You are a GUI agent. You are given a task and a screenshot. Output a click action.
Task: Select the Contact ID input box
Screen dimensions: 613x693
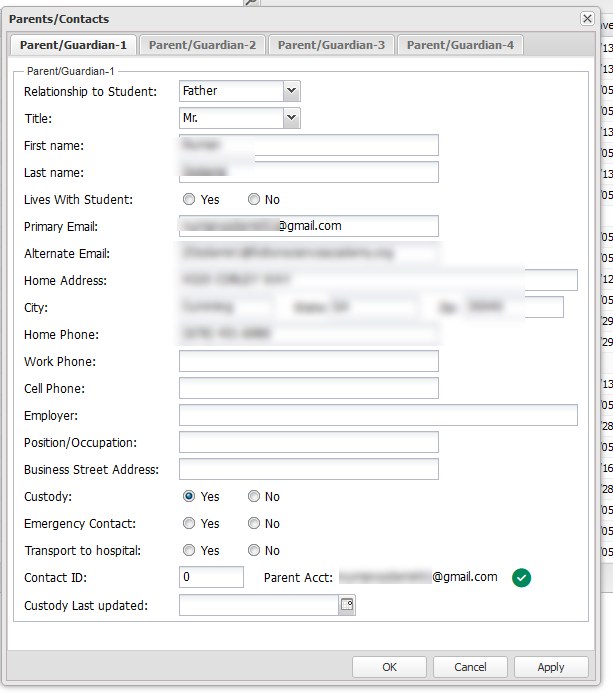pyautogui.click(x=211, y=577)
